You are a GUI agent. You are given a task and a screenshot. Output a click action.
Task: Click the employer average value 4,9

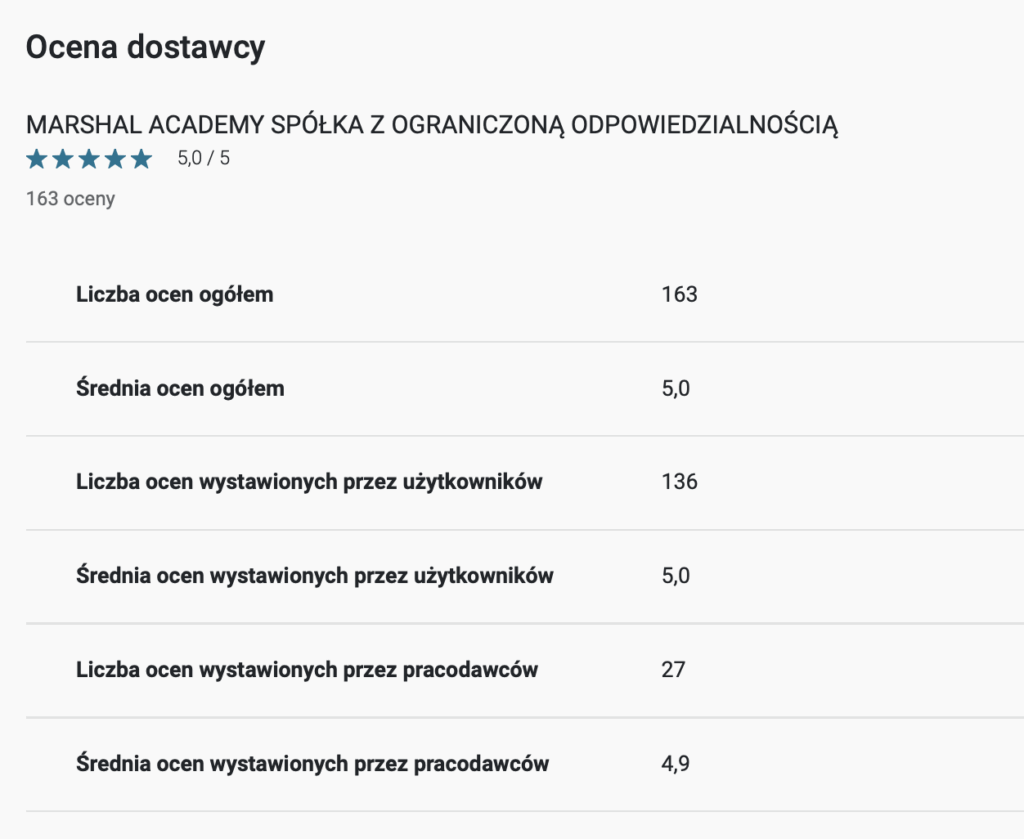coord(676,764)
